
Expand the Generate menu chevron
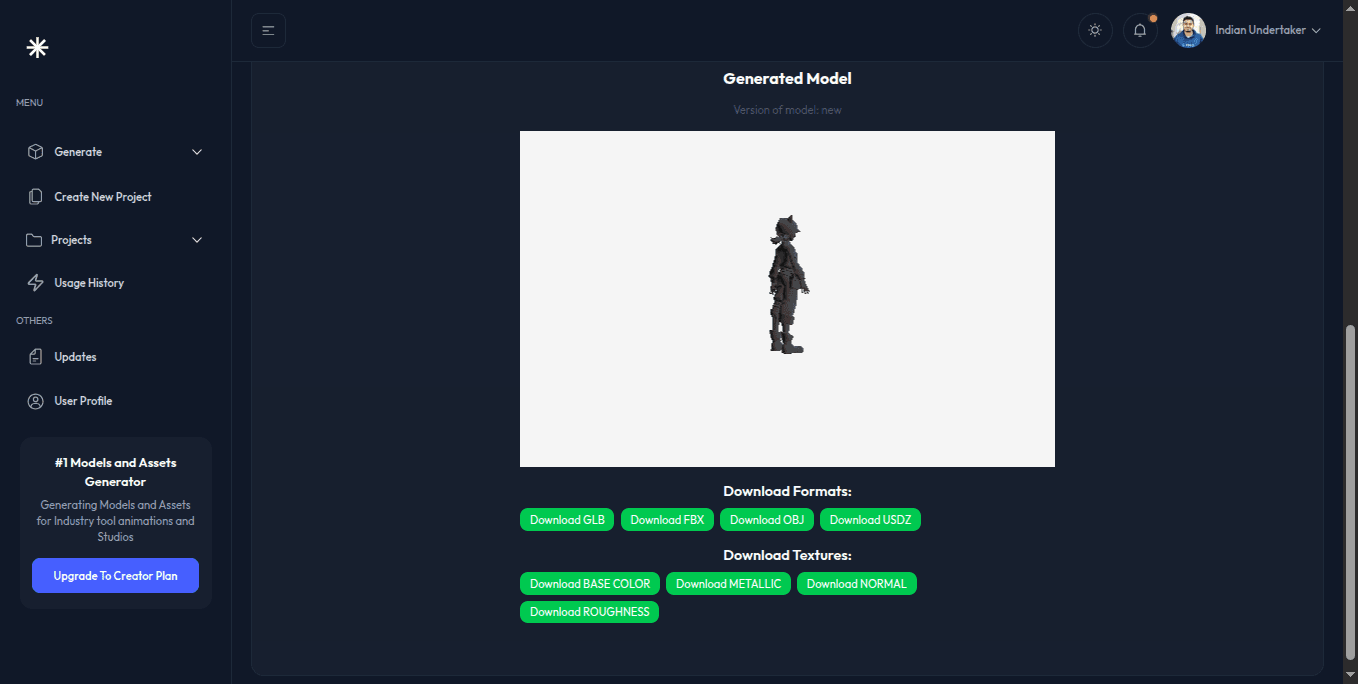click(x=197, y=152)
